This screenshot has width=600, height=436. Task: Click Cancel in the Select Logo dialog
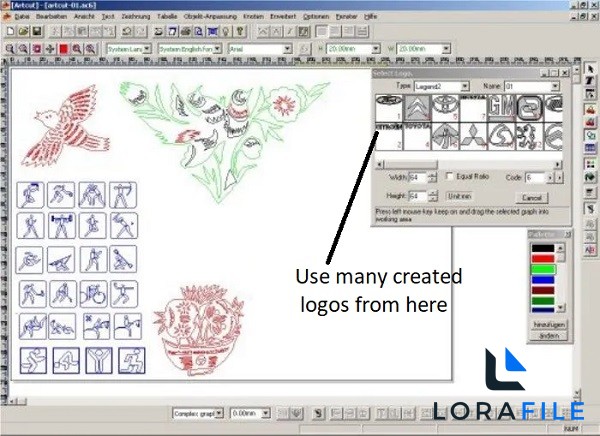pyautogui.click(x=532, y=198)
